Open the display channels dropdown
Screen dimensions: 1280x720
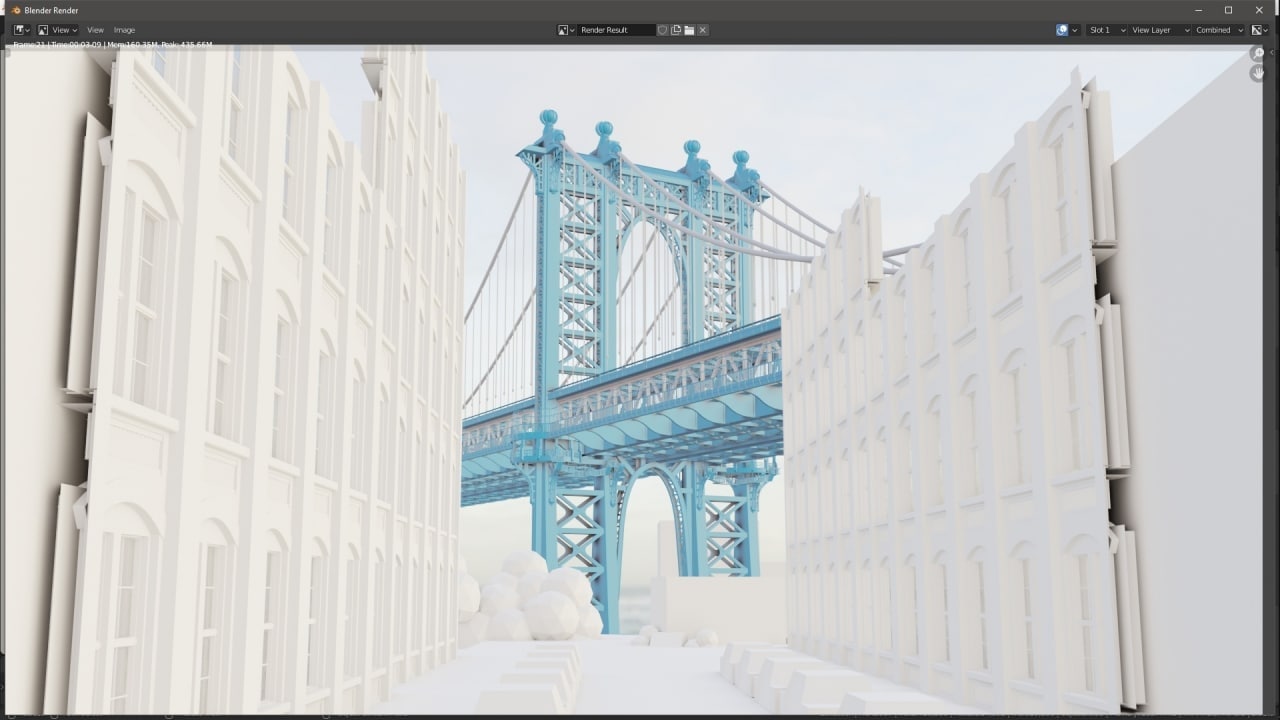pyautogui.click(x=1260, y=30)
